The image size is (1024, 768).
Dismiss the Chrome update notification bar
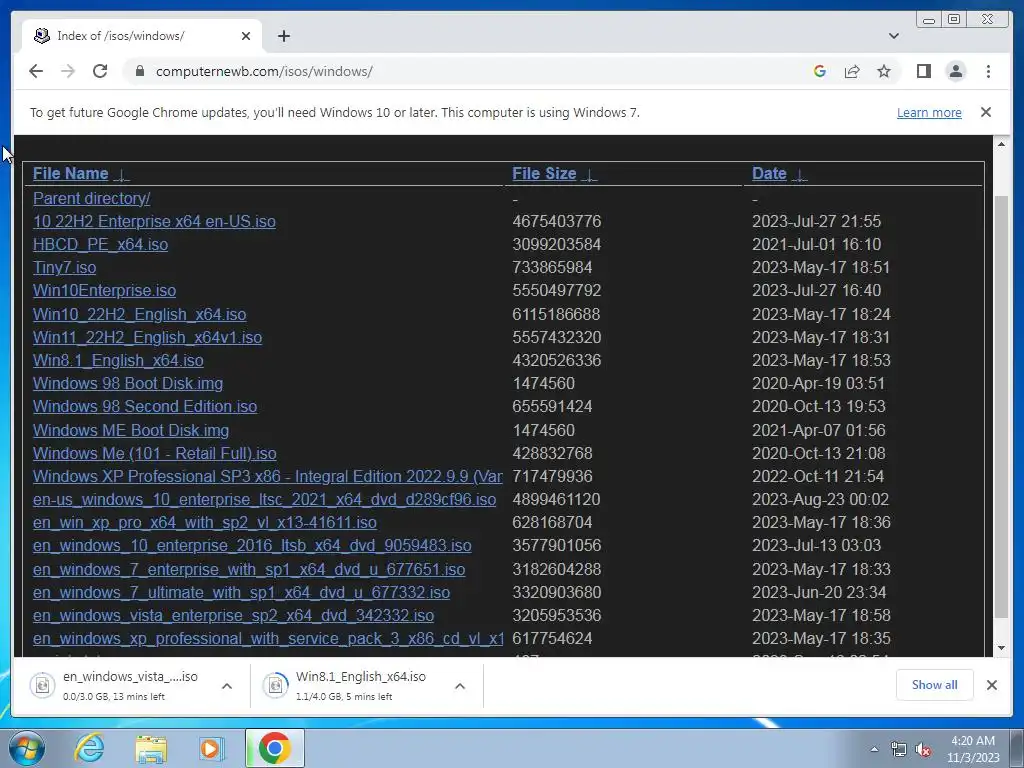[985, 112]
